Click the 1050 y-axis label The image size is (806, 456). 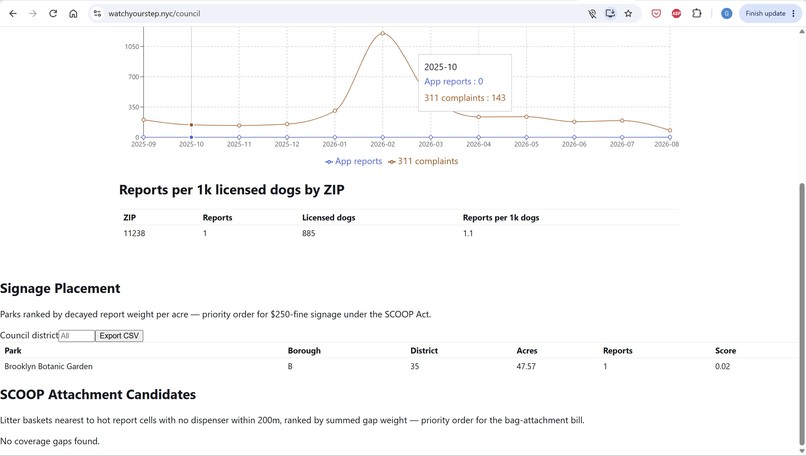pyautogui.click(x=132, y=47)
